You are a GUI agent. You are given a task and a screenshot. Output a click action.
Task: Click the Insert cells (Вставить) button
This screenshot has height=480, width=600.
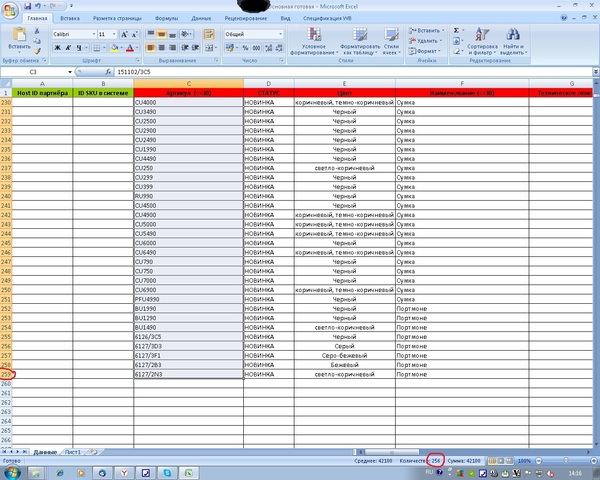pos(427,30)
